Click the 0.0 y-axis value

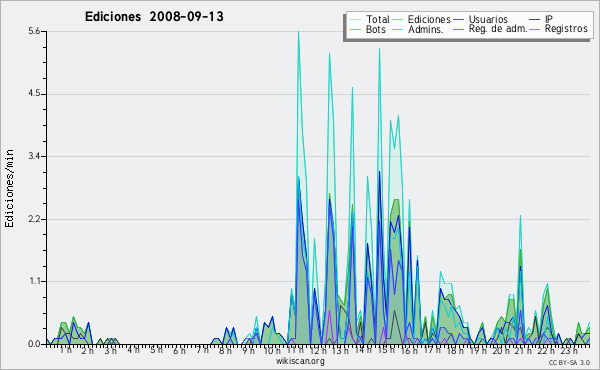click(x=34, y=344)
